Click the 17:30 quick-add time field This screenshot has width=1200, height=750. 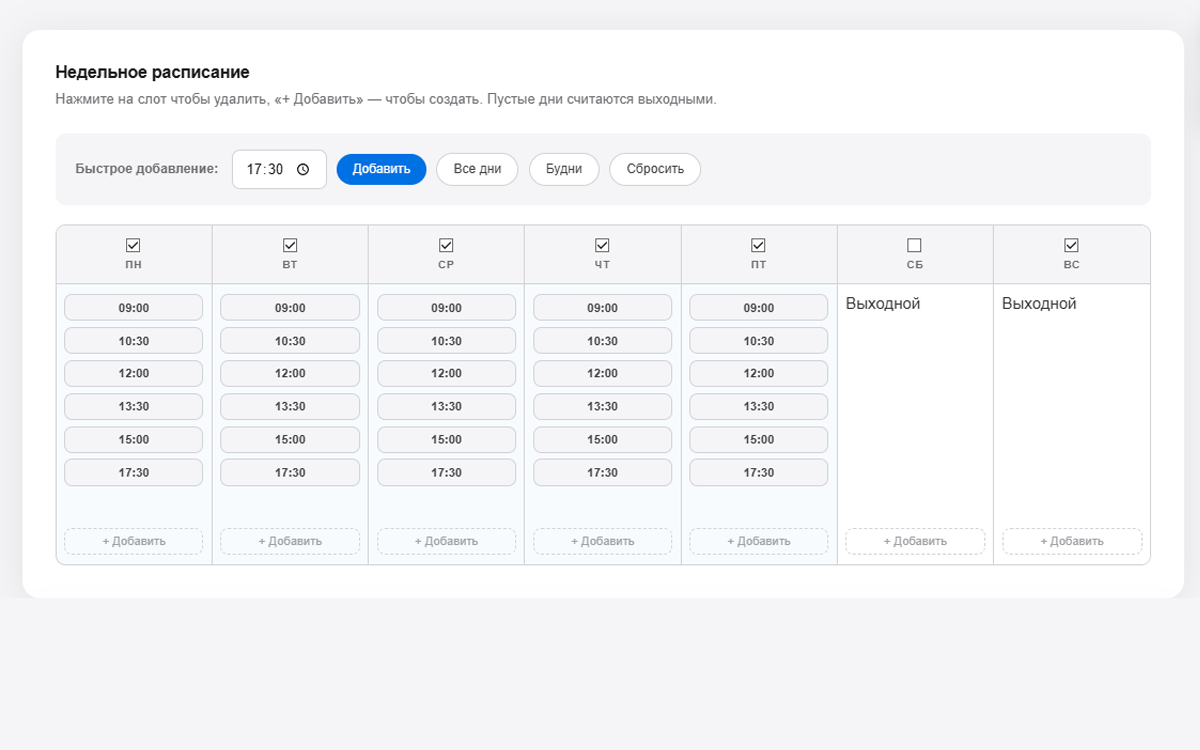coord(266,170)
